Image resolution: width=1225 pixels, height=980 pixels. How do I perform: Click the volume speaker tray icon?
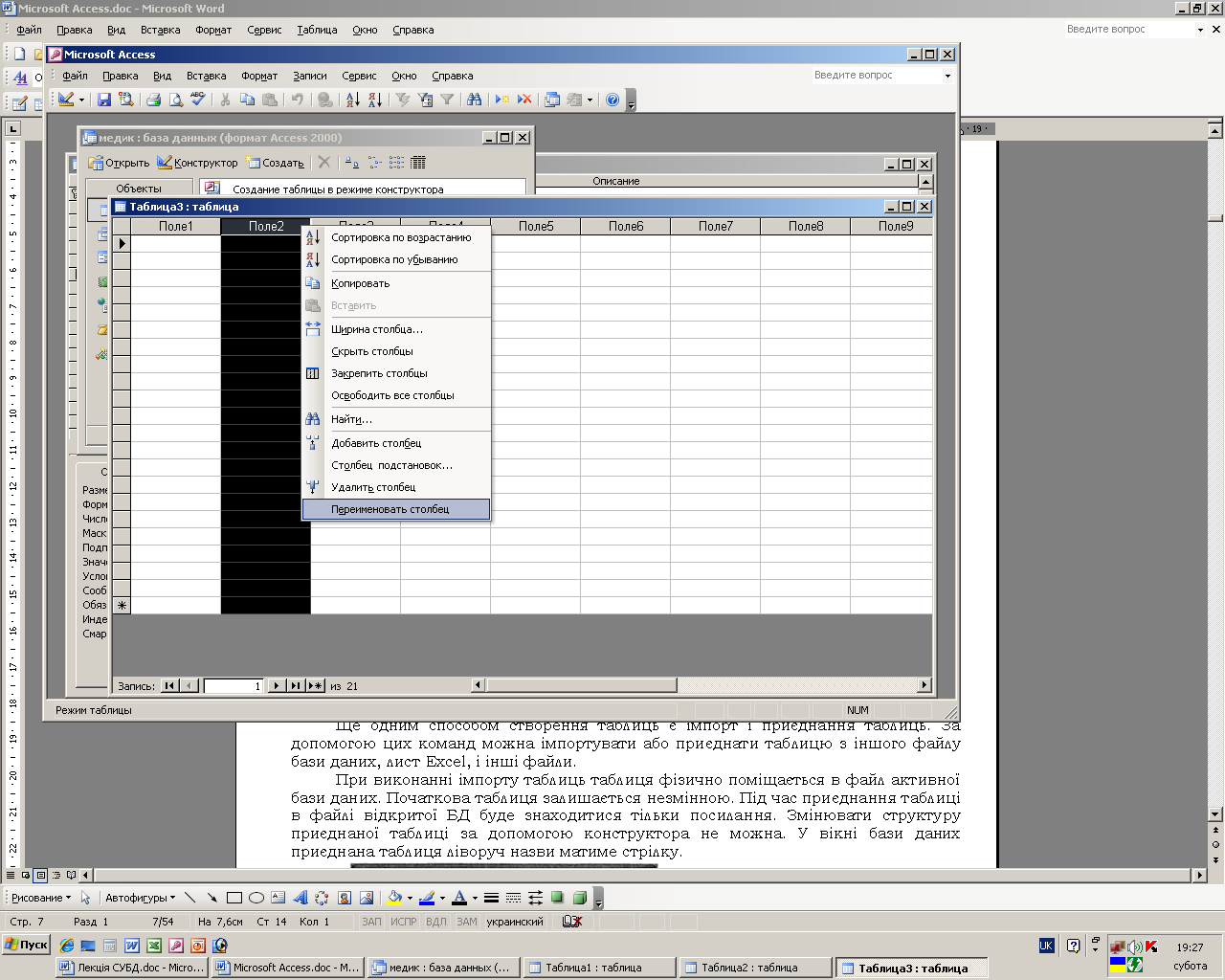(x=1135, y=947)
